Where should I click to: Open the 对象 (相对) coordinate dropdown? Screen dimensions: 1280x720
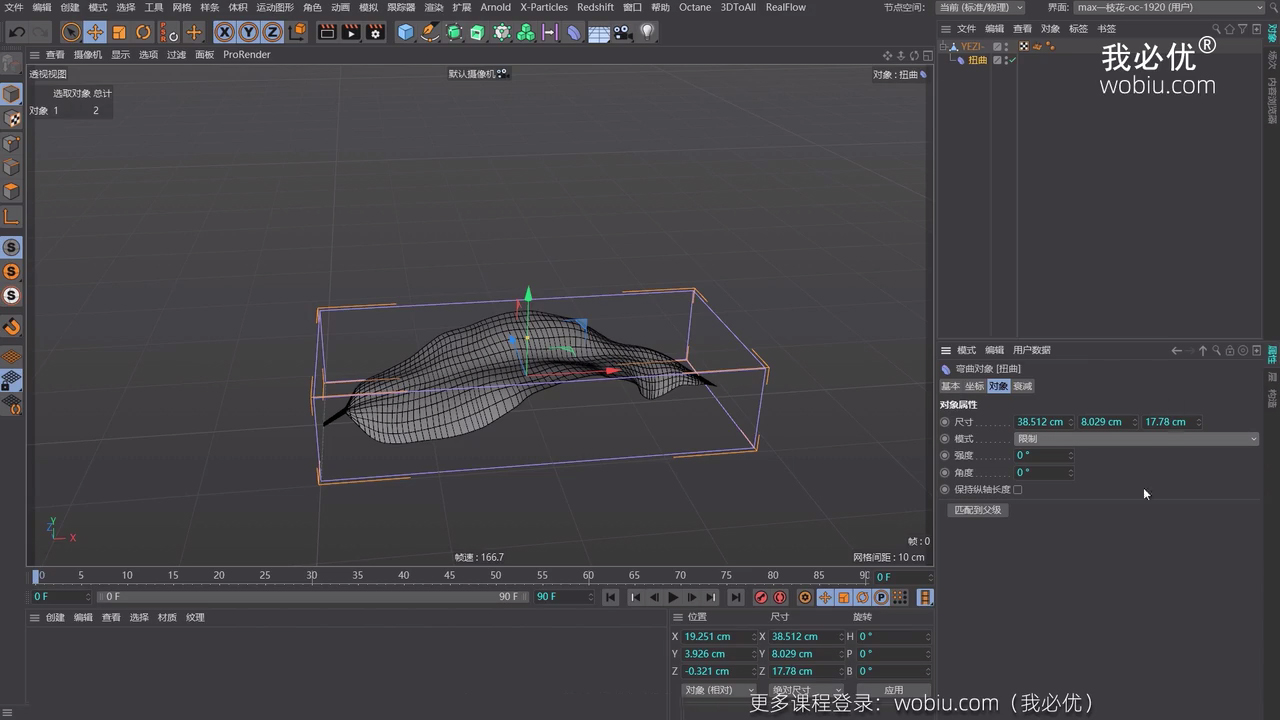coord(719,690)
